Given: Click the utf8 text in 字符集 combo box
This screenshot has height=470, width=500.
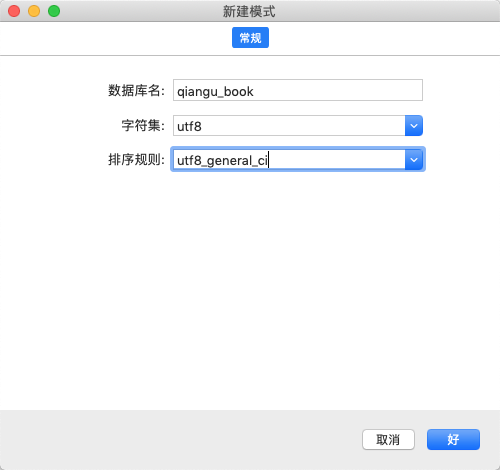Looking at the screenshot, I should point(189,126).
